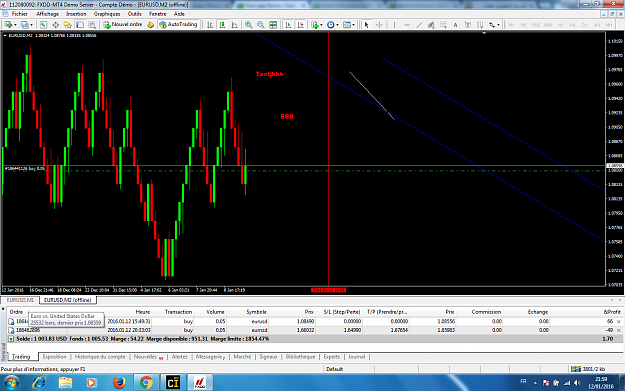Open the Journal terminal tab
The width and height of the screenshot is (625, 391).
356,357
